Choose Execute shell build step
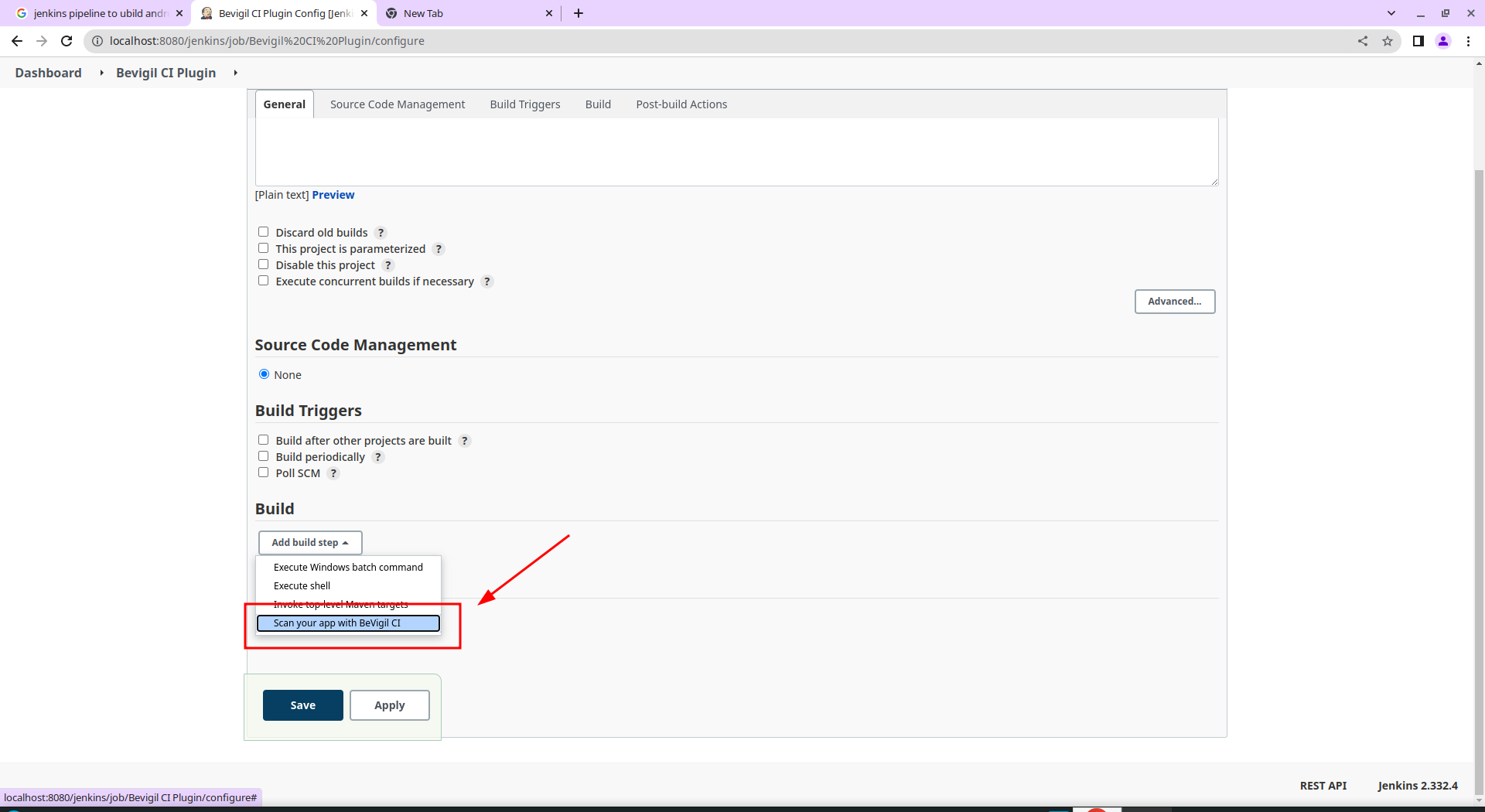This screenshot has height=812, width=1485. click(x=348, y=586)
